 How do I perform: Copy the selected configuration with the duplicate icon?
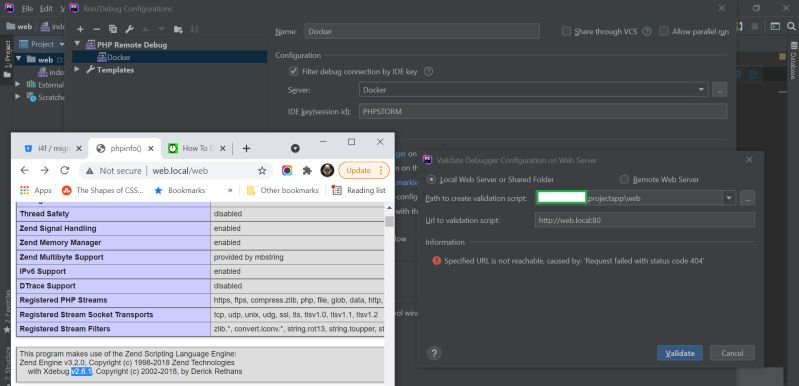(113, 30)
